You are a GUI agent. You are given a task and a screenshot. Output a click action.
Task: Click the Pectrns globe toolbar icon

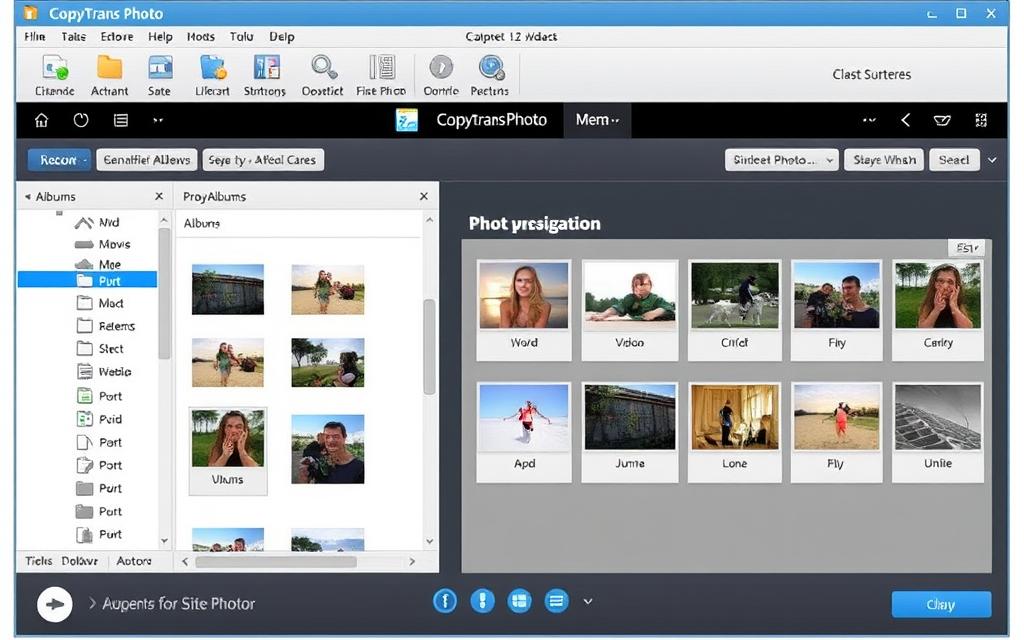click(490, 69)
